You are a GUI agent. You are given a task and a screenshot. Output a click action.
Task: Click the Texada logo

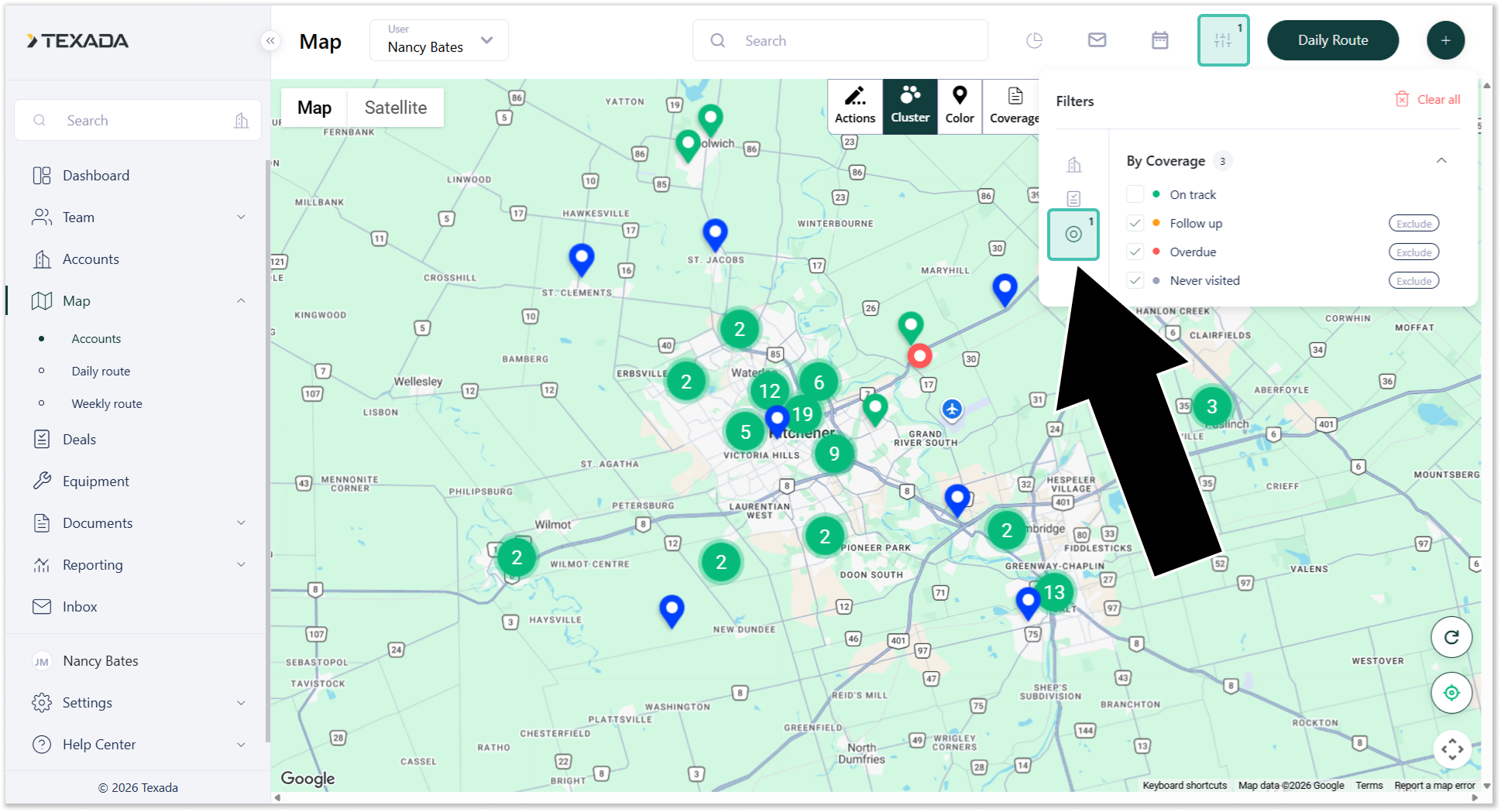(77, 41)
